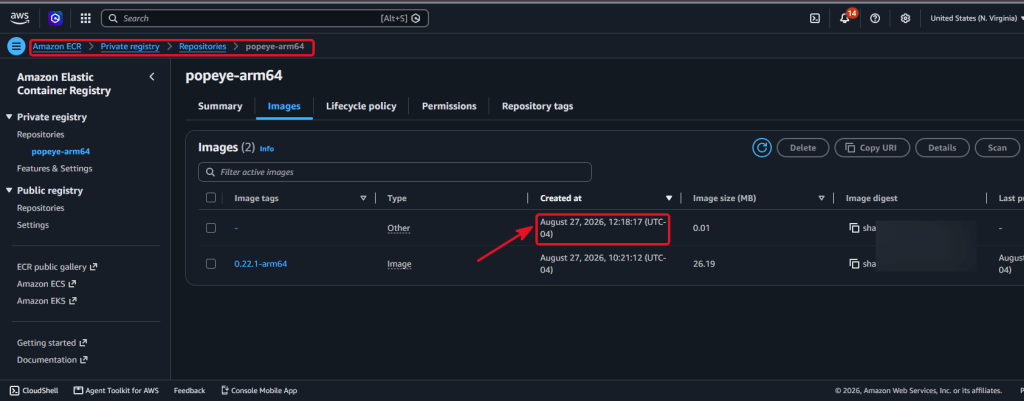Click the Type column header
This screenshot has width=1024, height=401.
(x=397, y=198)
